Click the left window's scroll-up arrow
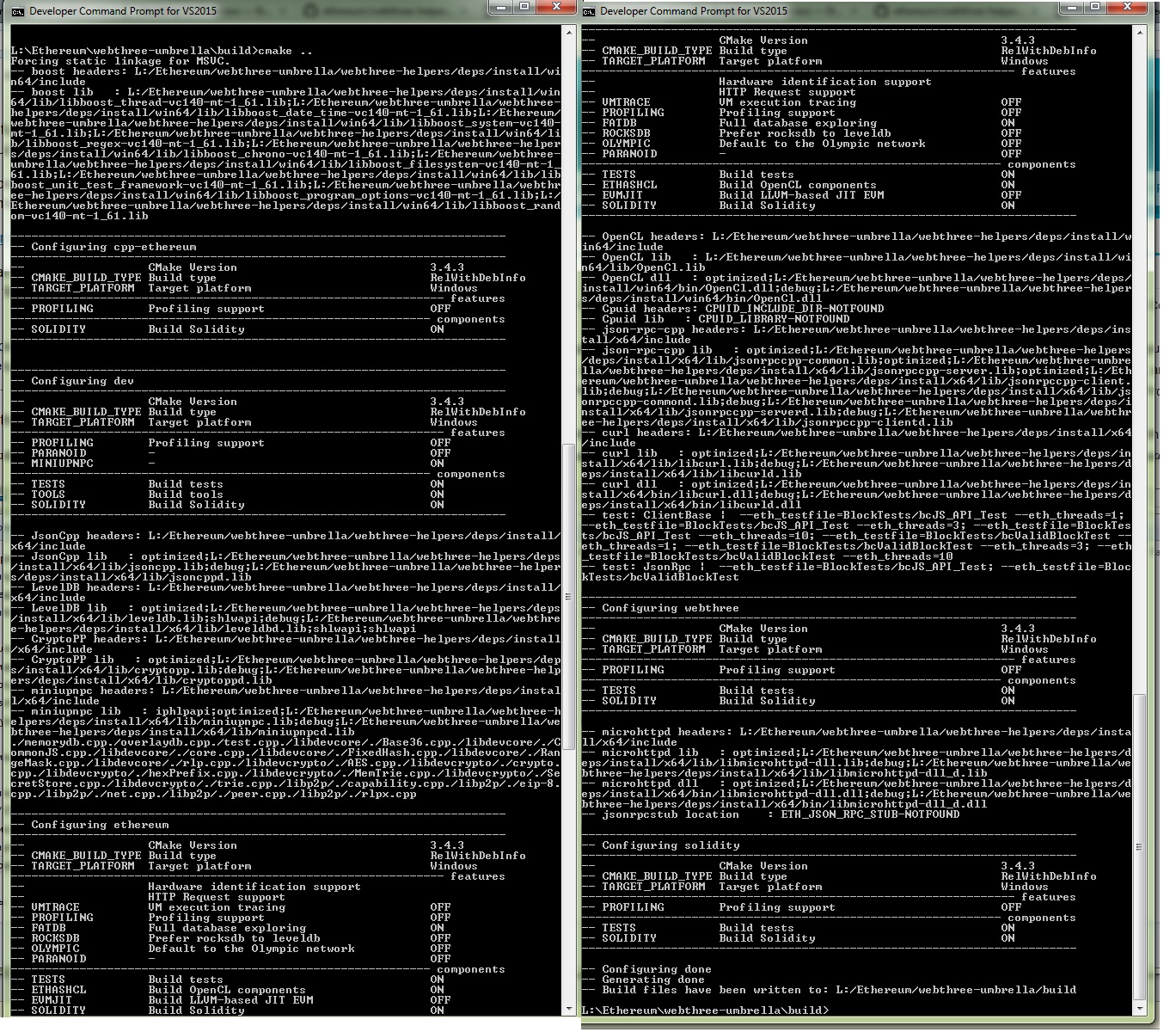This screenshot has height=1032, width=1176. [x=568, y=32]
